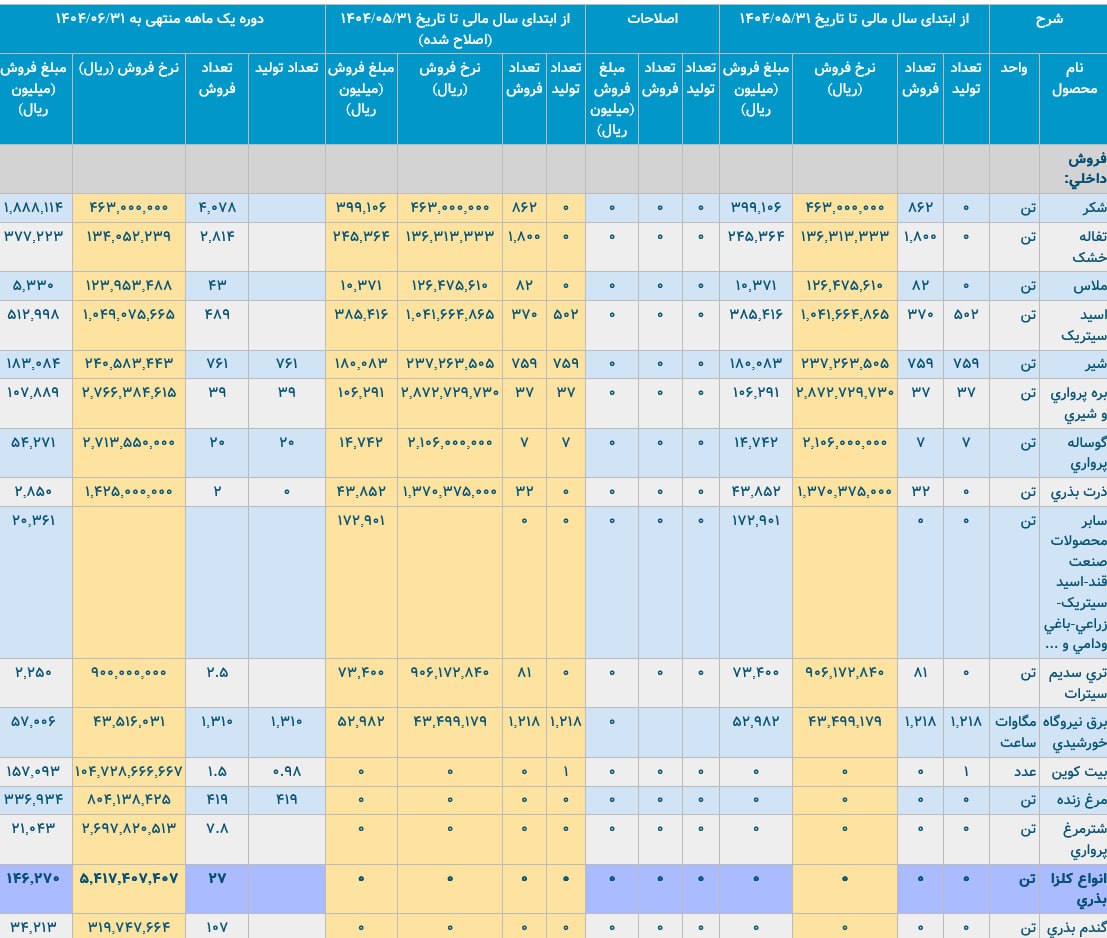Select the "فروش داخلي" section label
This screenshot has width=1107, height=938.
coord(1074,169)
